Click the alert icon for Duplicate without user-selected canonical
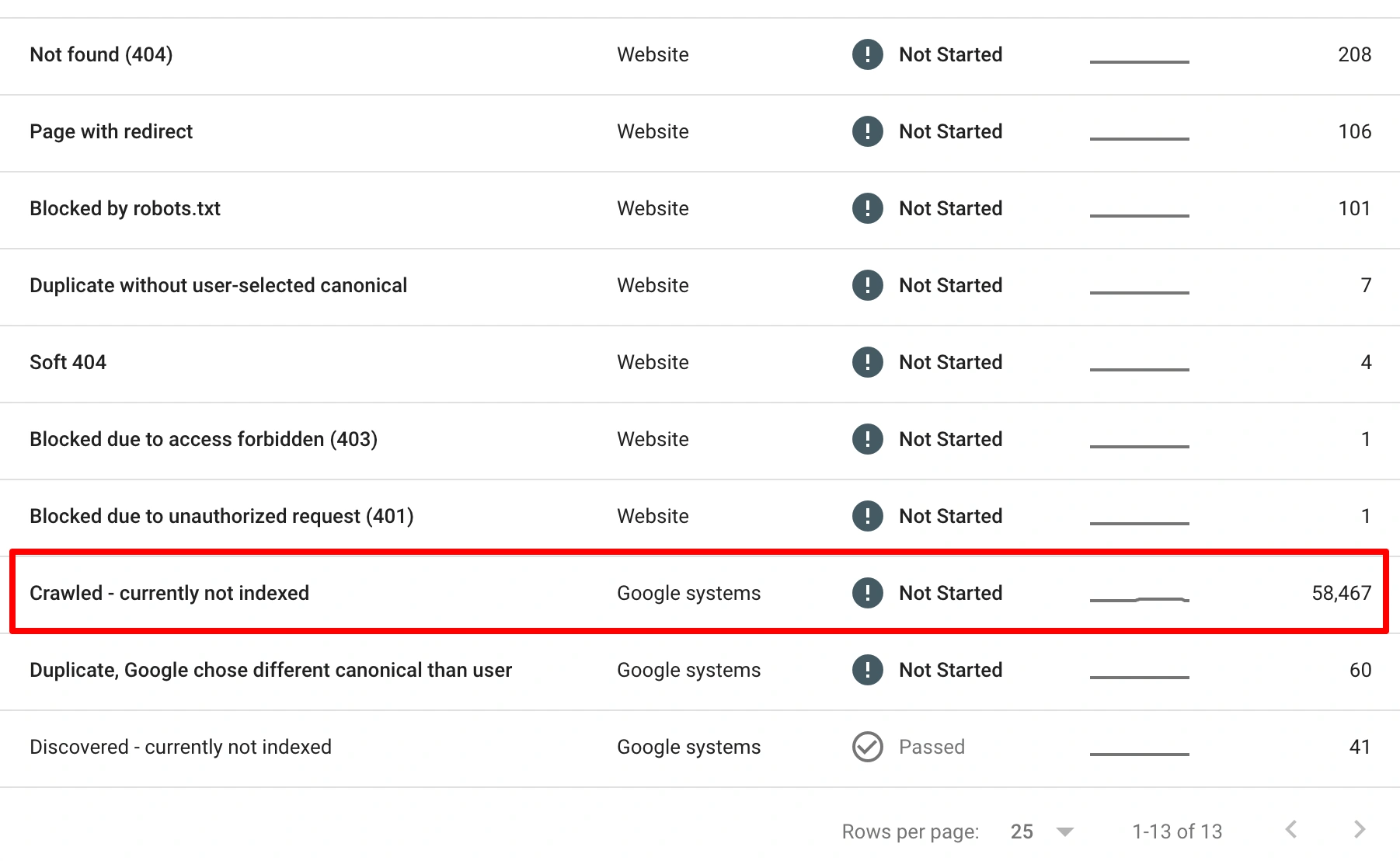Screen dimensions: 1400x861 point(867,285)
